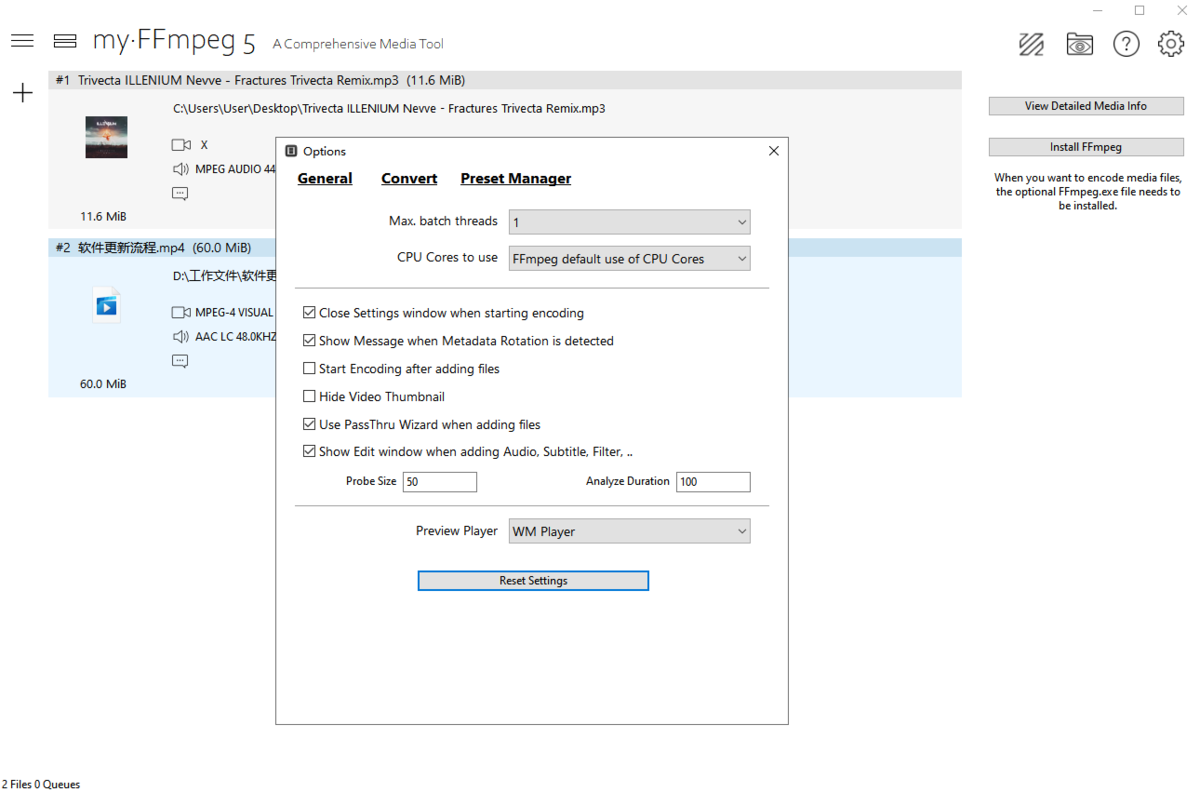
Task: Click the striped square icon in the top toolbar
Action: [1031, 44]
